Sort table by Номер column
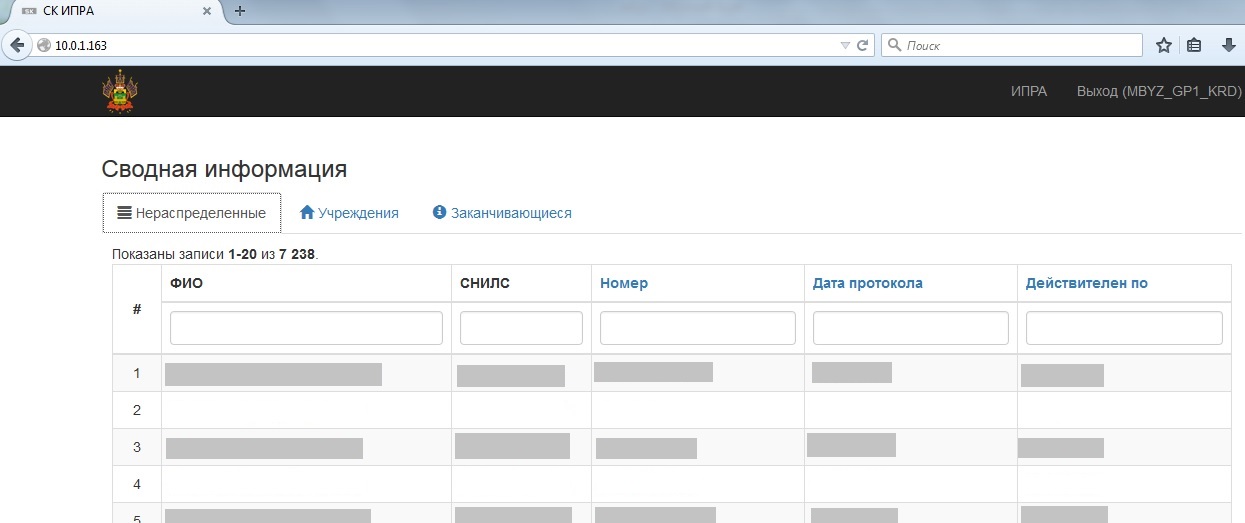This screenshot has width=1245, height=523. point(624,283)
